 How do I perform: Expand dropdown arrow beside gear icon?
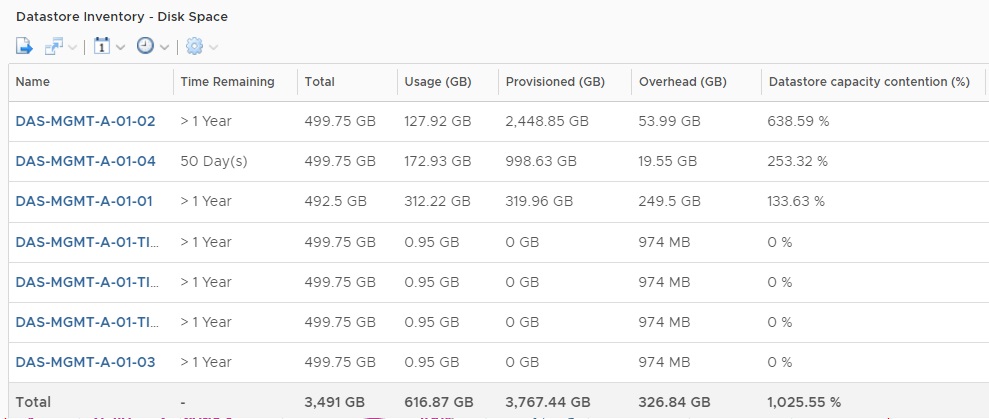(213, 47)
